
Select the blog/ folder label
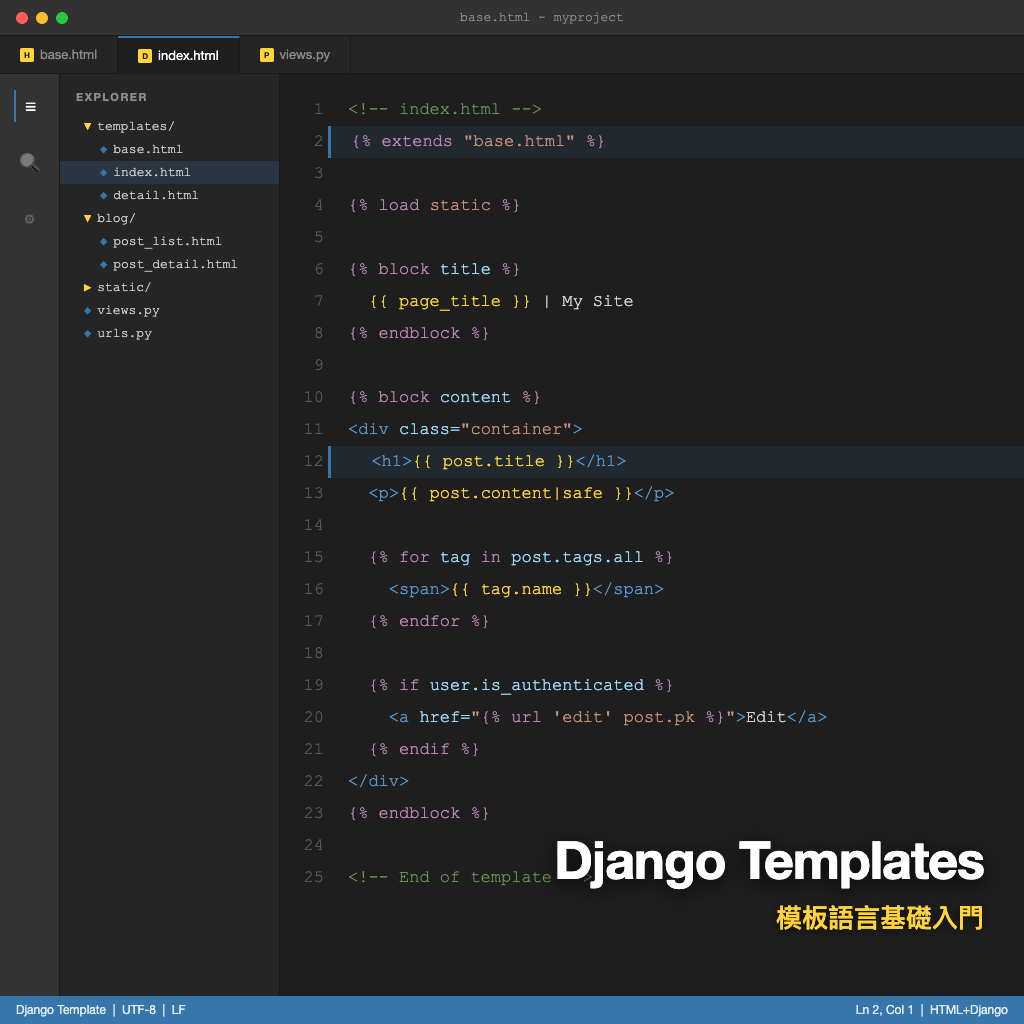tap(116, 218)
